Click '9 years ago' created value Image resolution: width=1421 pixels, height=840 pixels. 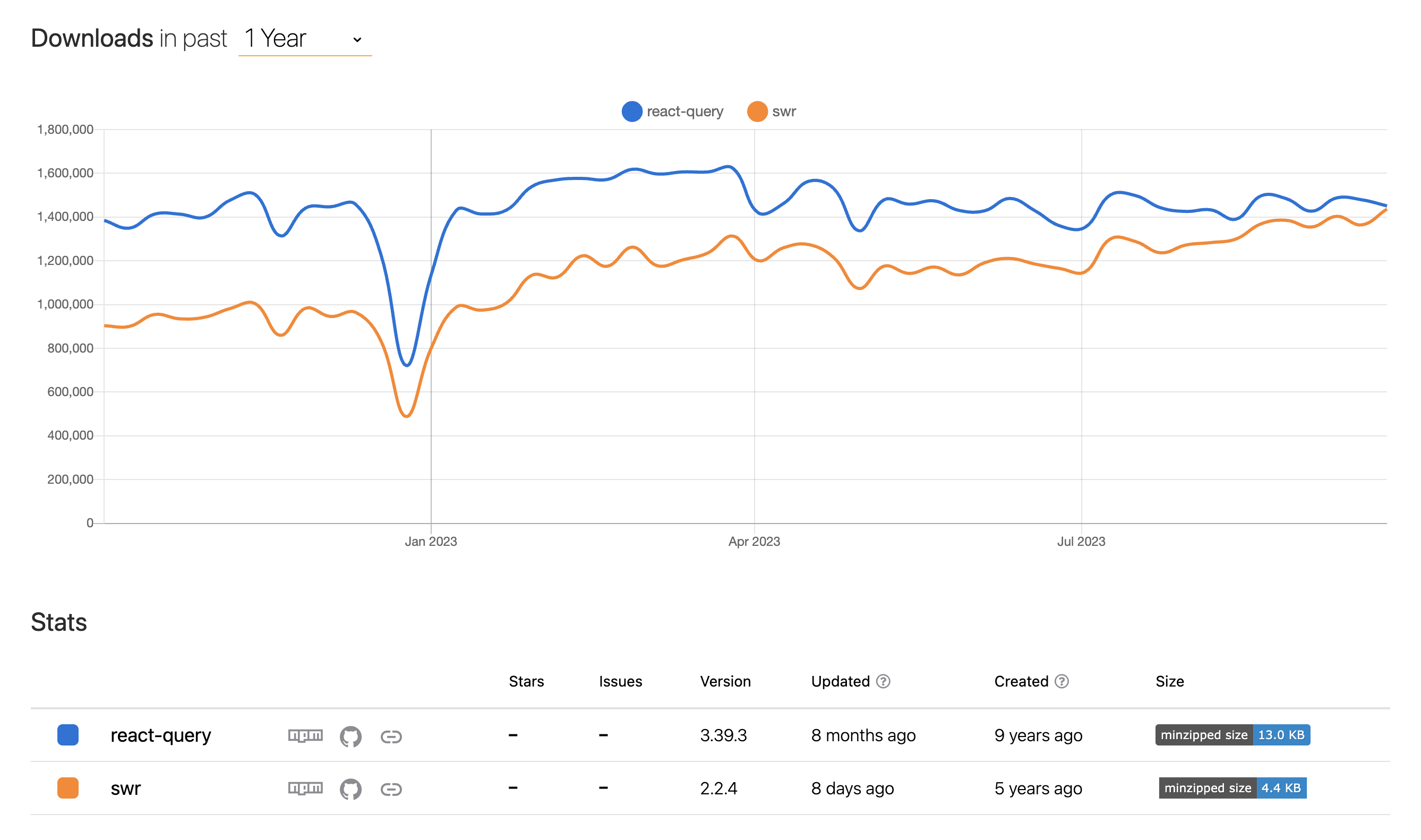[1038, 735]
